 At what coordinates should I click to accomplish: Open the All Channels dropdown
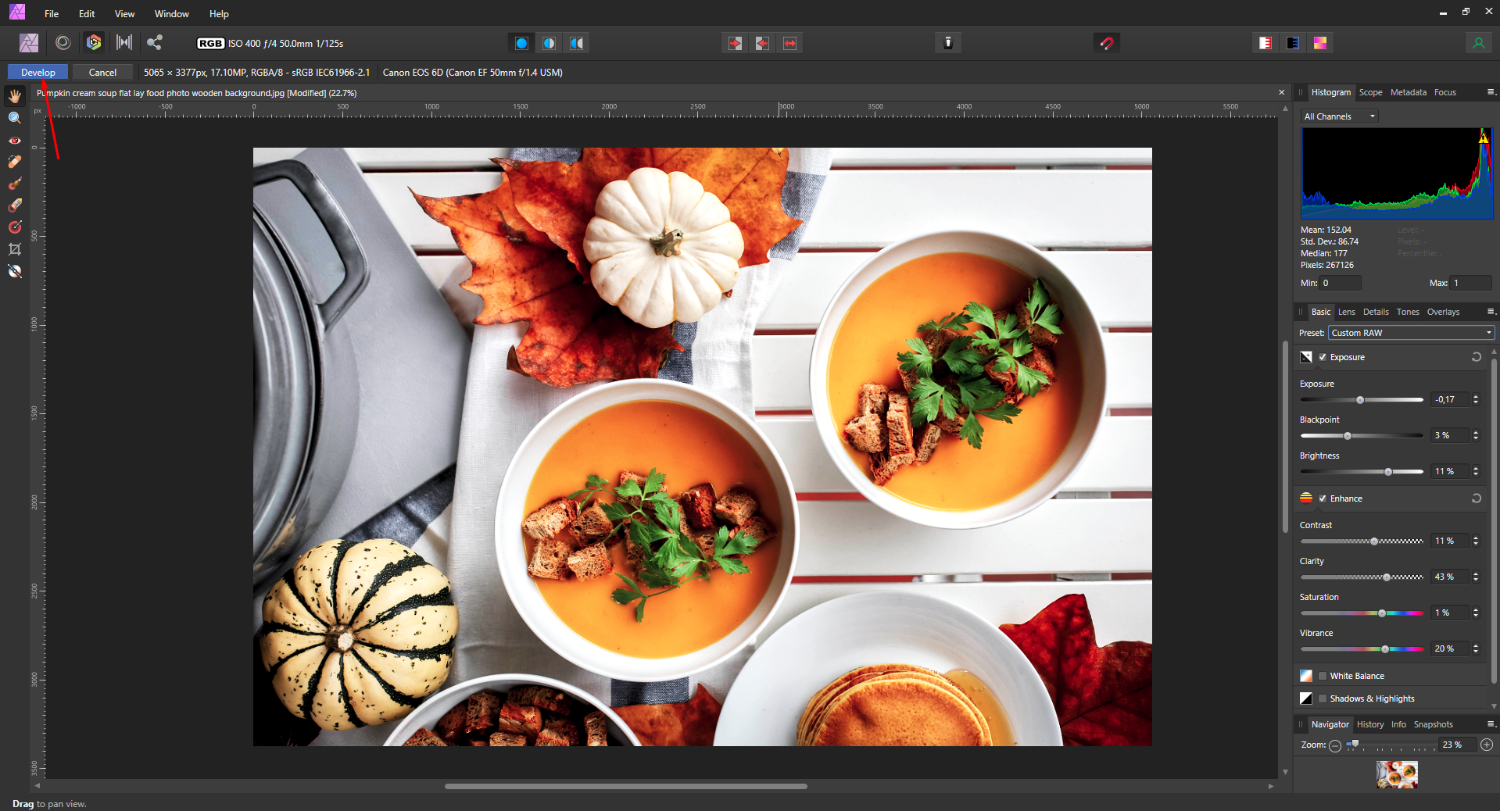click(1339, 116)
